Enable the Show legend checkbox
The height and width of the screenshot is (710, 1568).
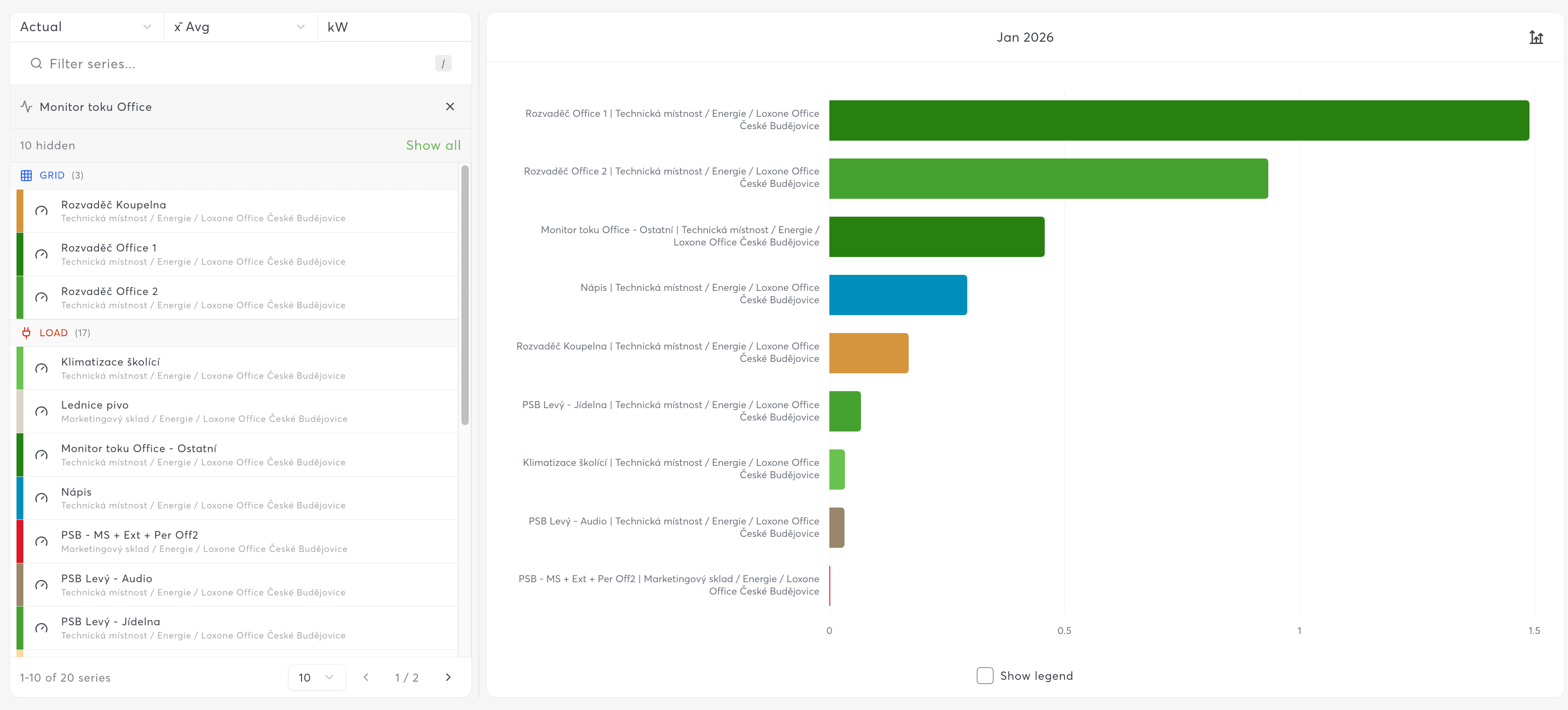point(984,675)
